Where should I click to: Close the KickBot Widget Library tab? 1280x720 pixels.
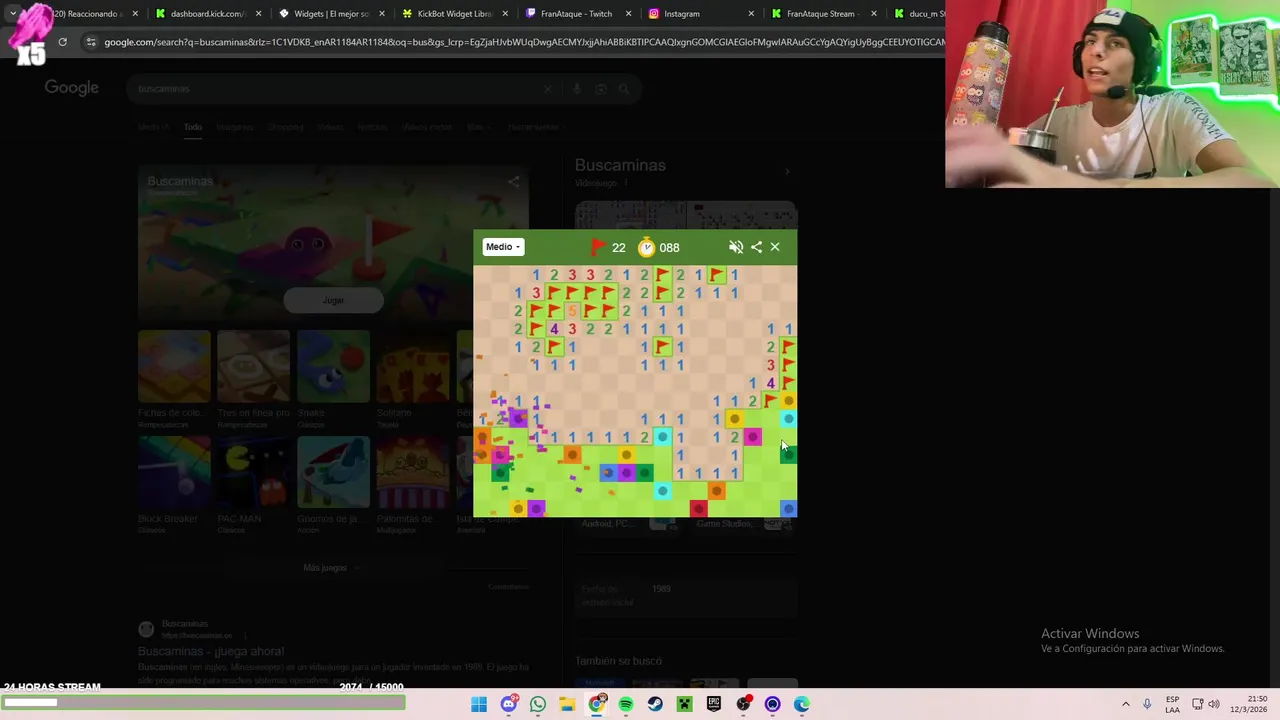click(x=505, y=14)
